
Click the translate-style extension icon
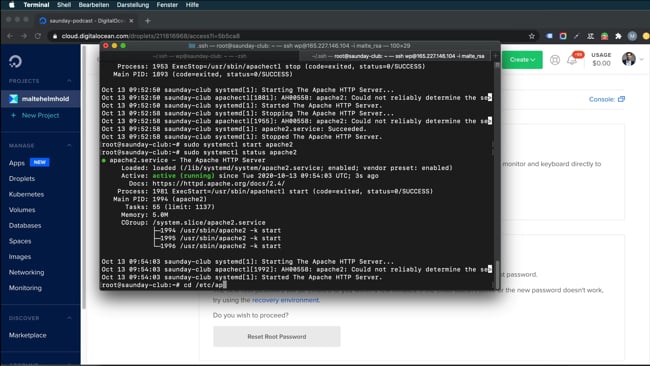pos(591,36)
